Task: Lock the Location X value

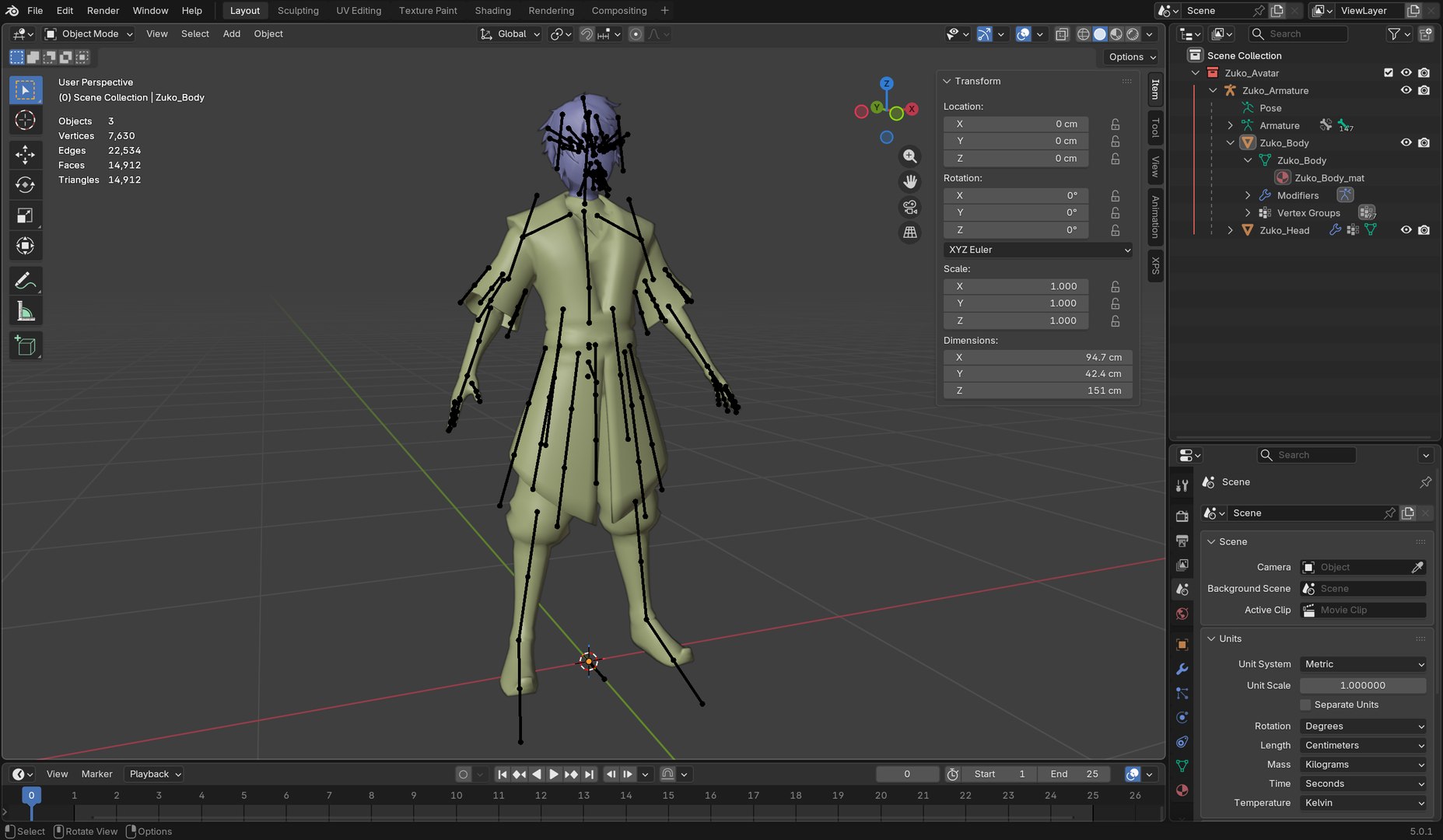Action: [1115, 124]
